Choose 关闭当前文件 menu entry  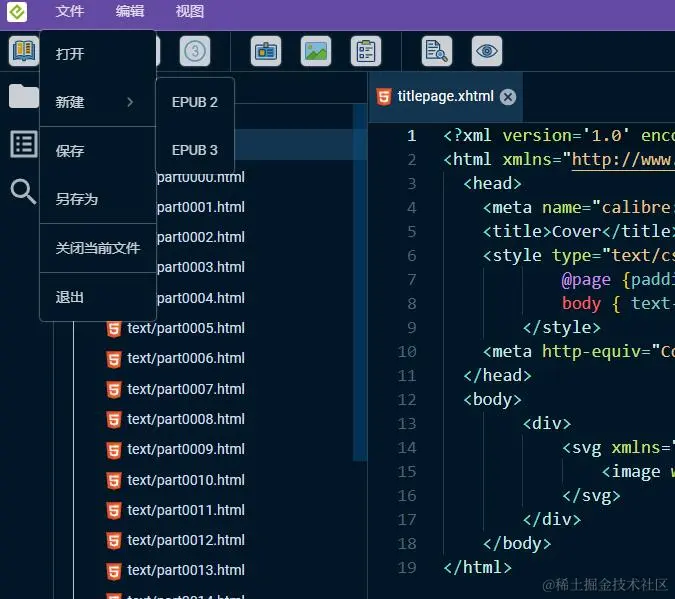(98, 248)
